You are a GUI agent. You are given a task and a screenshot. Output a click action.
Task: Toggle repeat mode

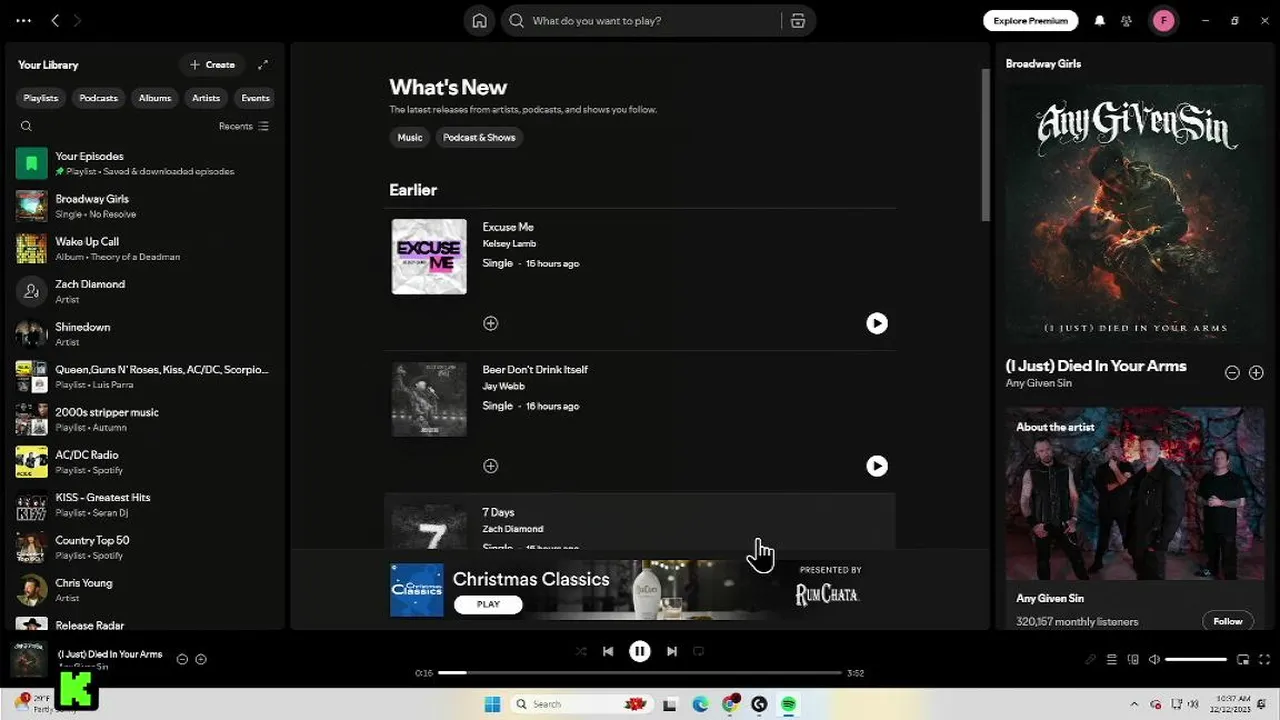pos(699,651)
